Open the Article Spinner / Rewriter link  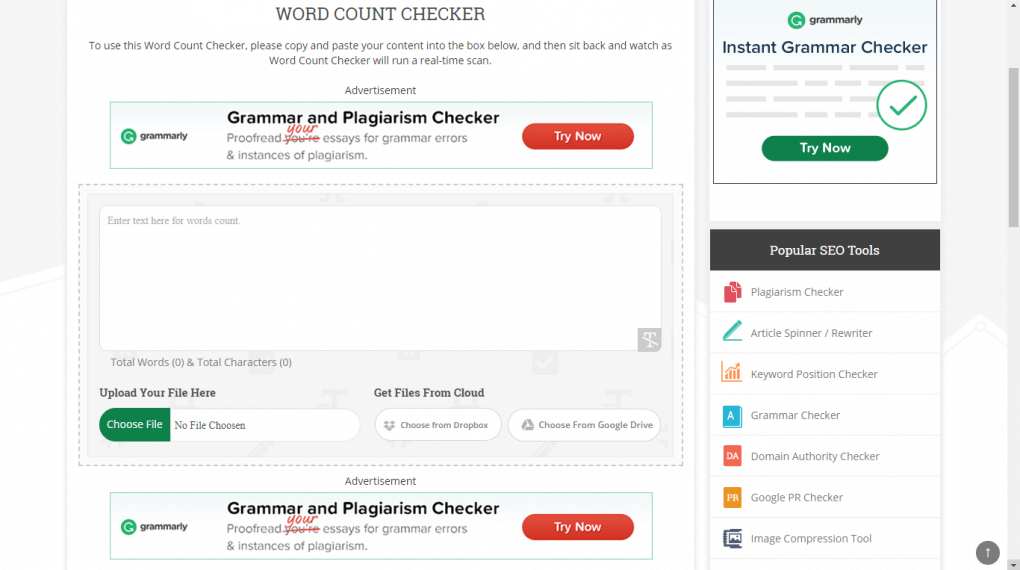pyautogui.click(x=811, y=333)
